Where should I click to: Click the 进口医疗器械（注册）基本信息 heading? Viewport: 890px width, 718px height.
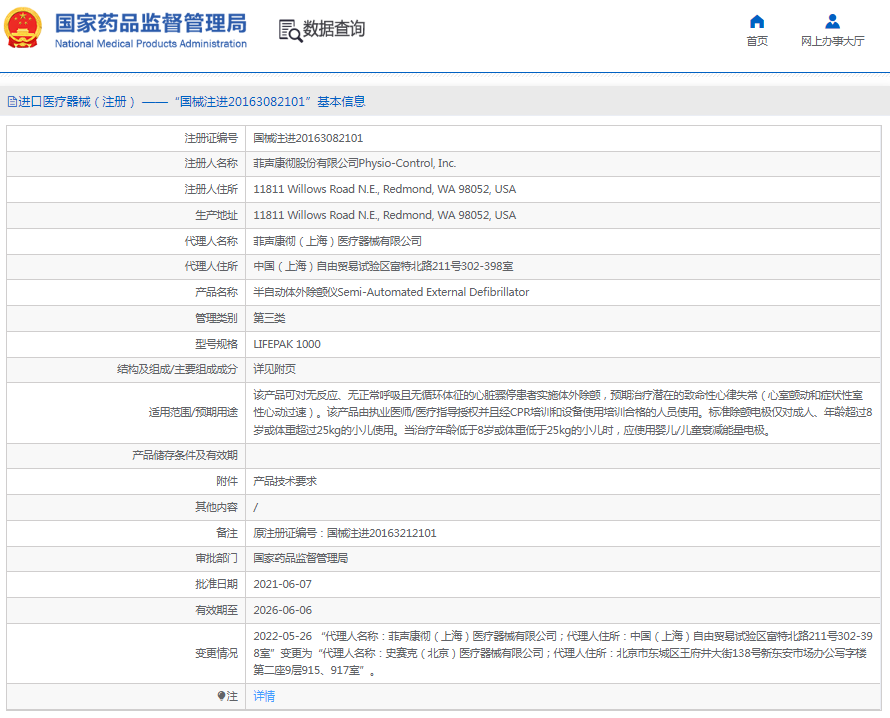[190, 102]
